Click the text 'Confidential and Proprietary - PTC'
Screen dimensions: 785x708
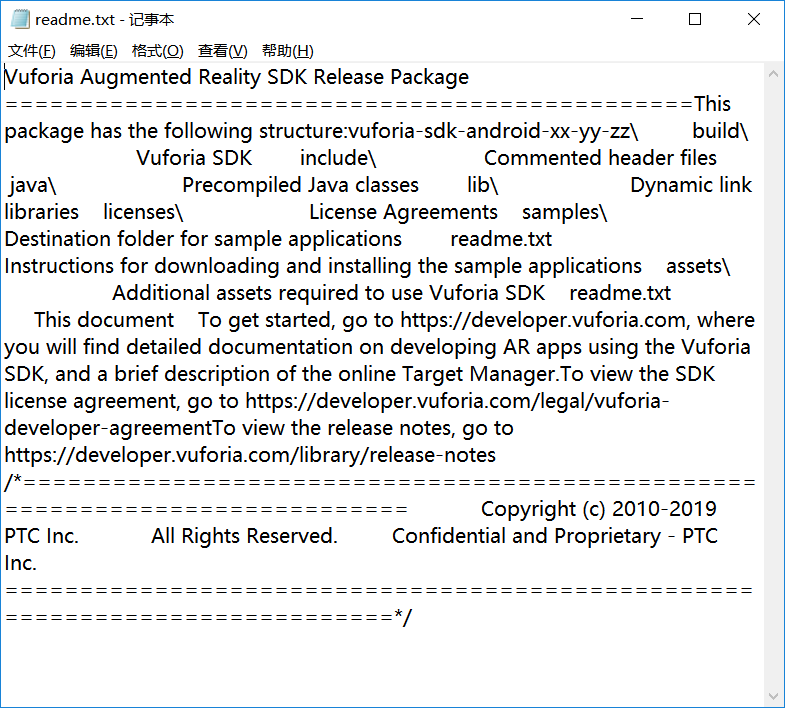(x=555, y=536)
